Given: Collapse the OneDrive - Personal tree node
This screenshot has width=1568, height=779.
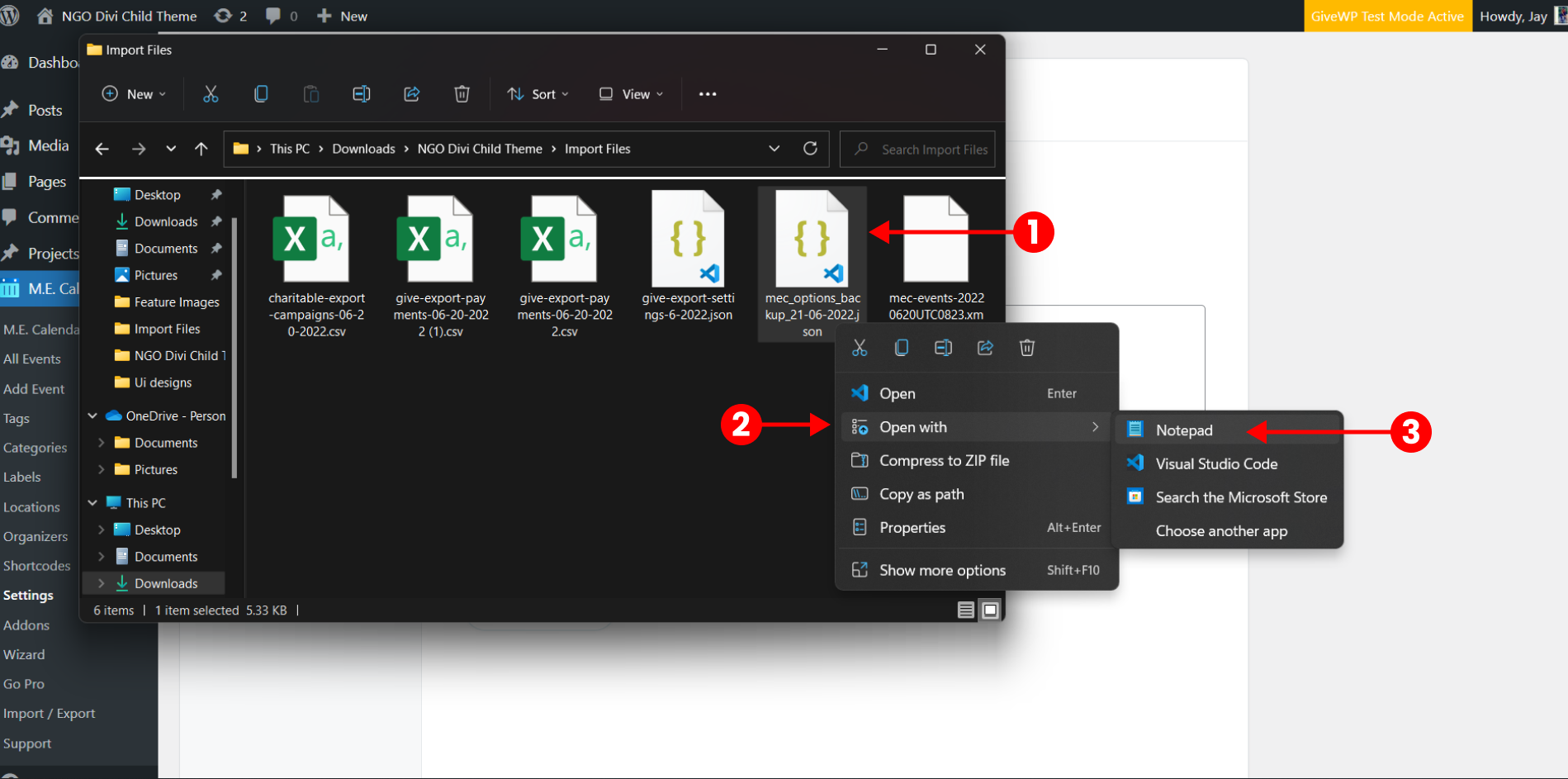Looking at the screenshot, I should pyautogui.click(x=92, y=416).
